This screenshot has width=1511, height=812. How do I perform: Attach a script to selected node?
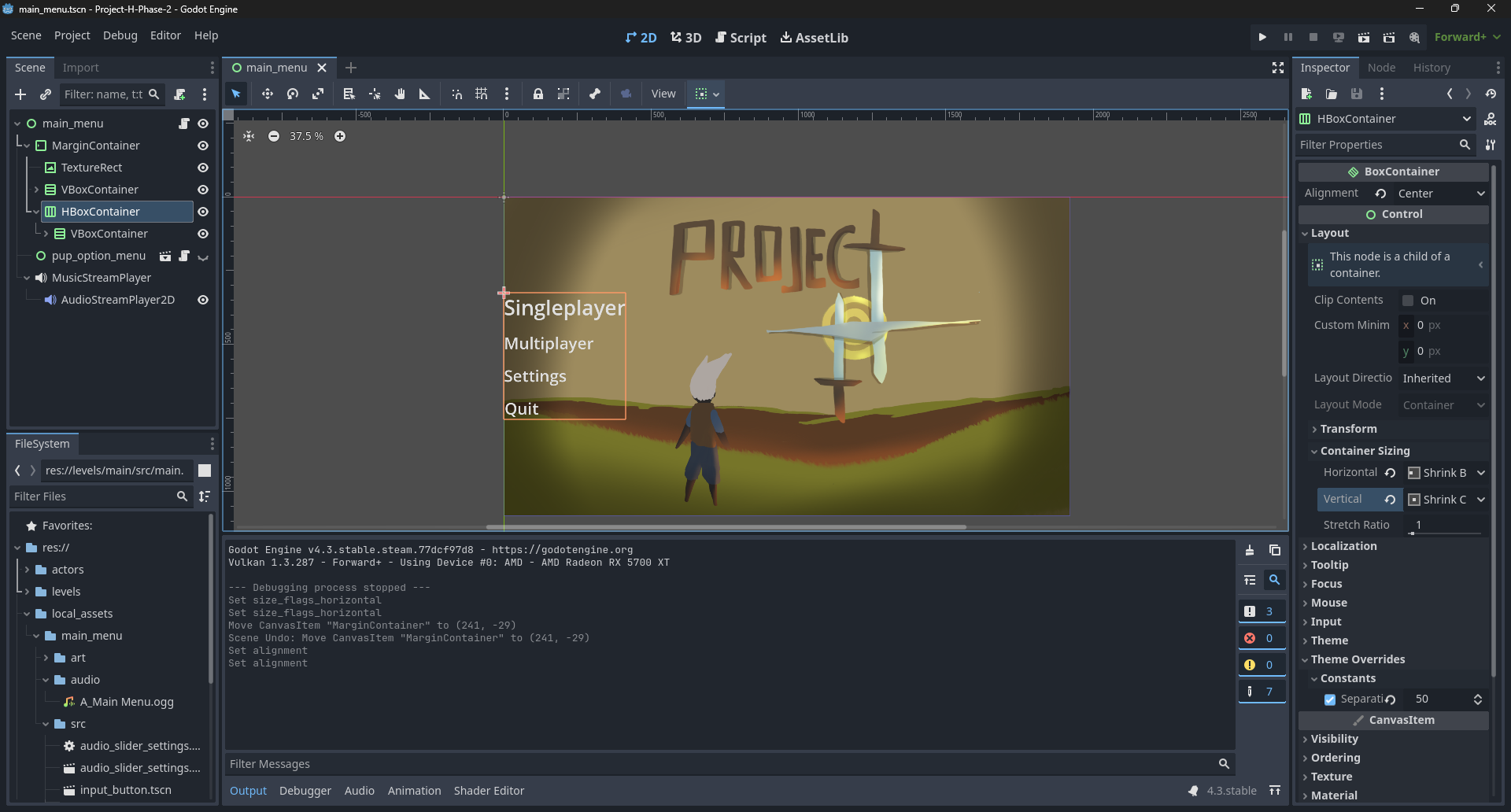coord(180,94)
